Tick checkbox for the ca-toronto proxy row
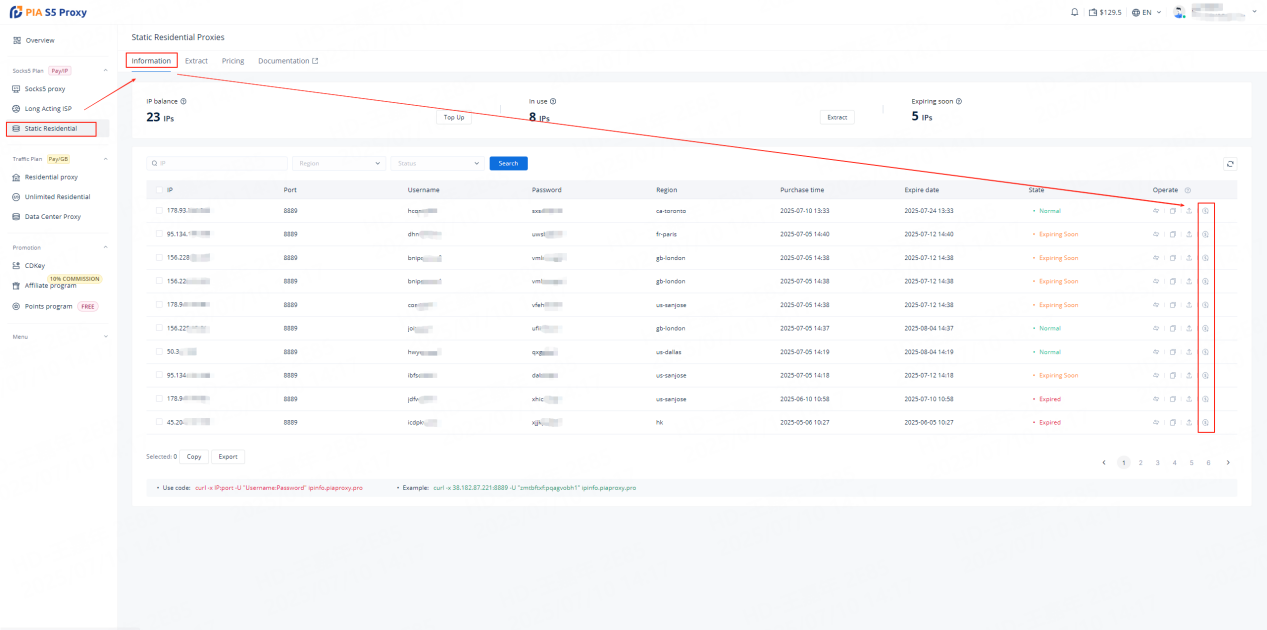Viewport: 1267px width, 630px height. pyautogui.click(x=159, y=211)
